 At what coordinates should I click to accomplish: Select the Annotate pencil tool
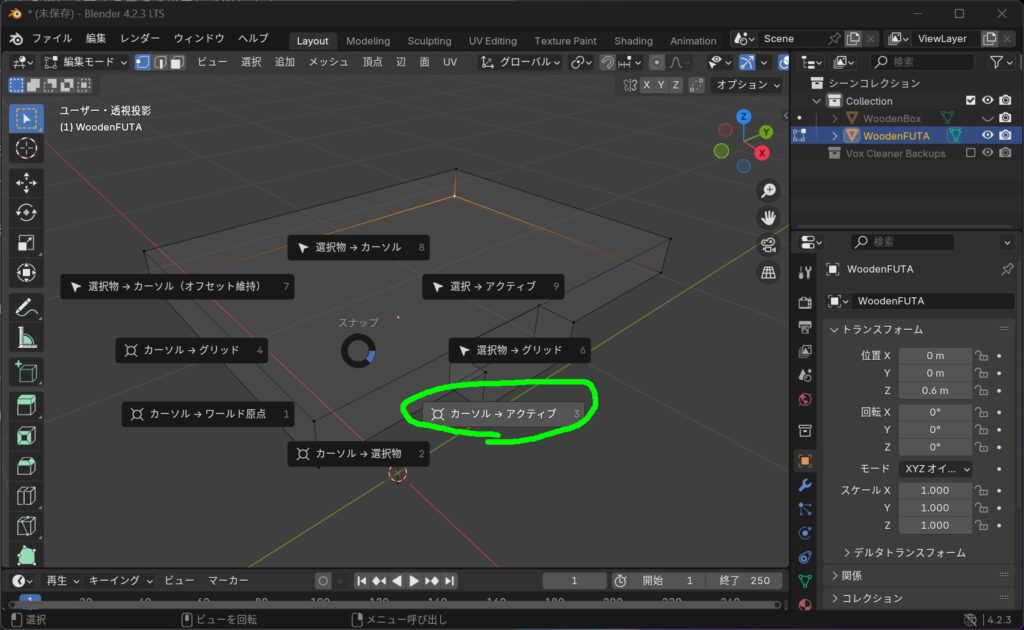(x=26, y=307)
